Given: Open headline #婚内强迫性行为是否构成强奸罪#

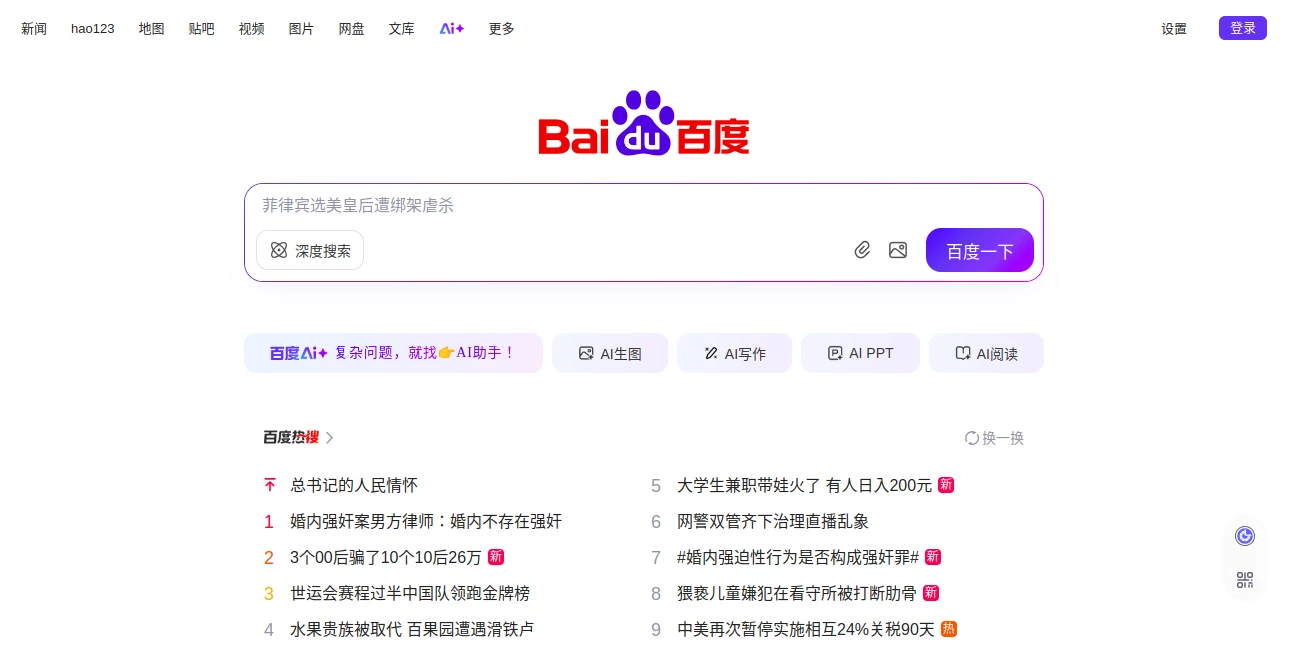Looking at the screenshot, I should (x=798, y=557).
